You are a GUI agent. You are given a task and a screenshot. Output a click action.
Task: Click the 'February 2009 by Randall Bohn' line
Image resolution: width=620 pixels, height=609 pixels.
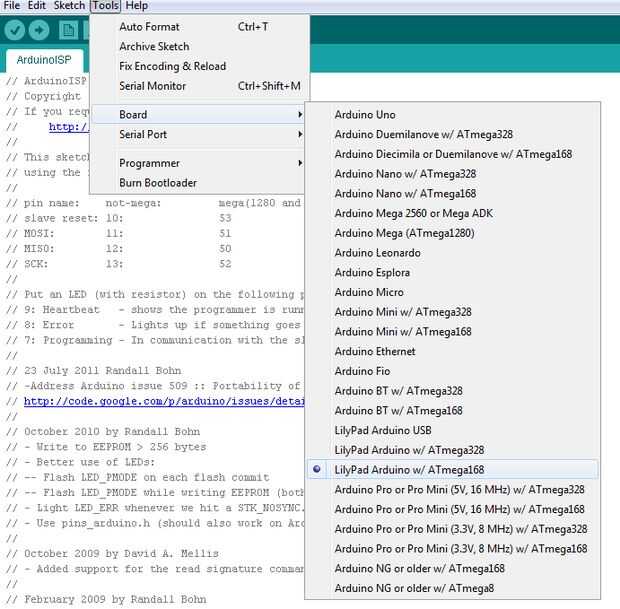(106, 599)
